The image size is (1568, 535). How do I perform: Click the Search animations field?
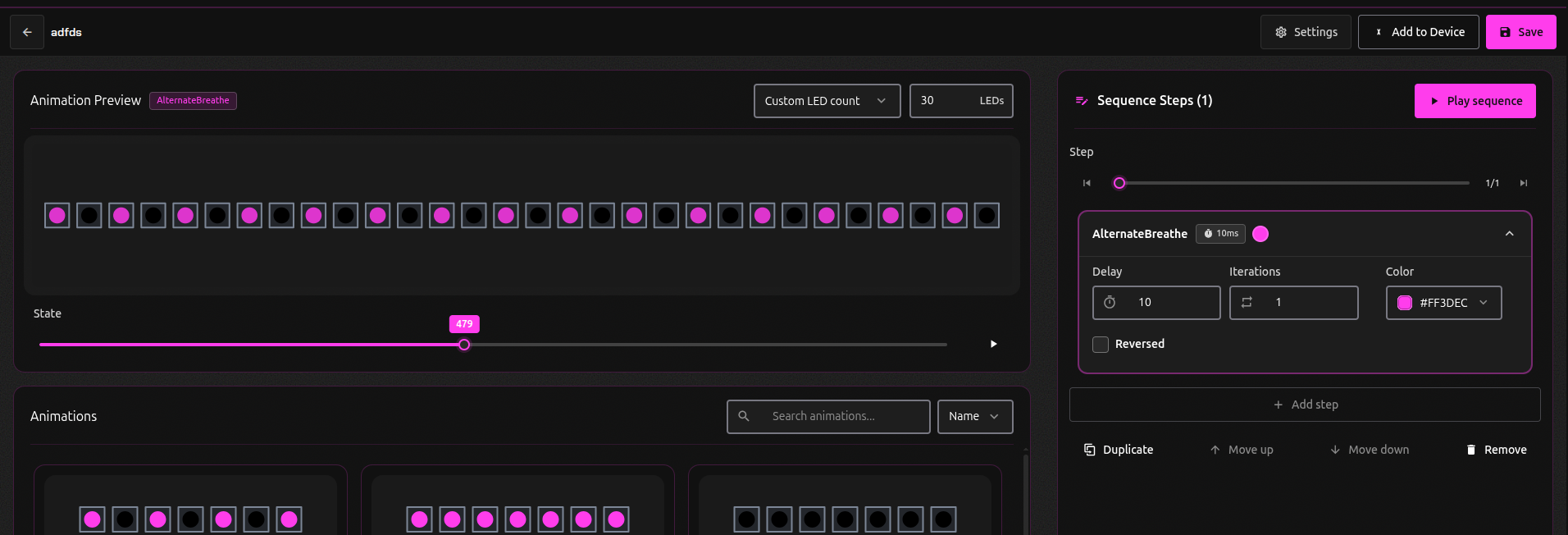click(828, 416)
